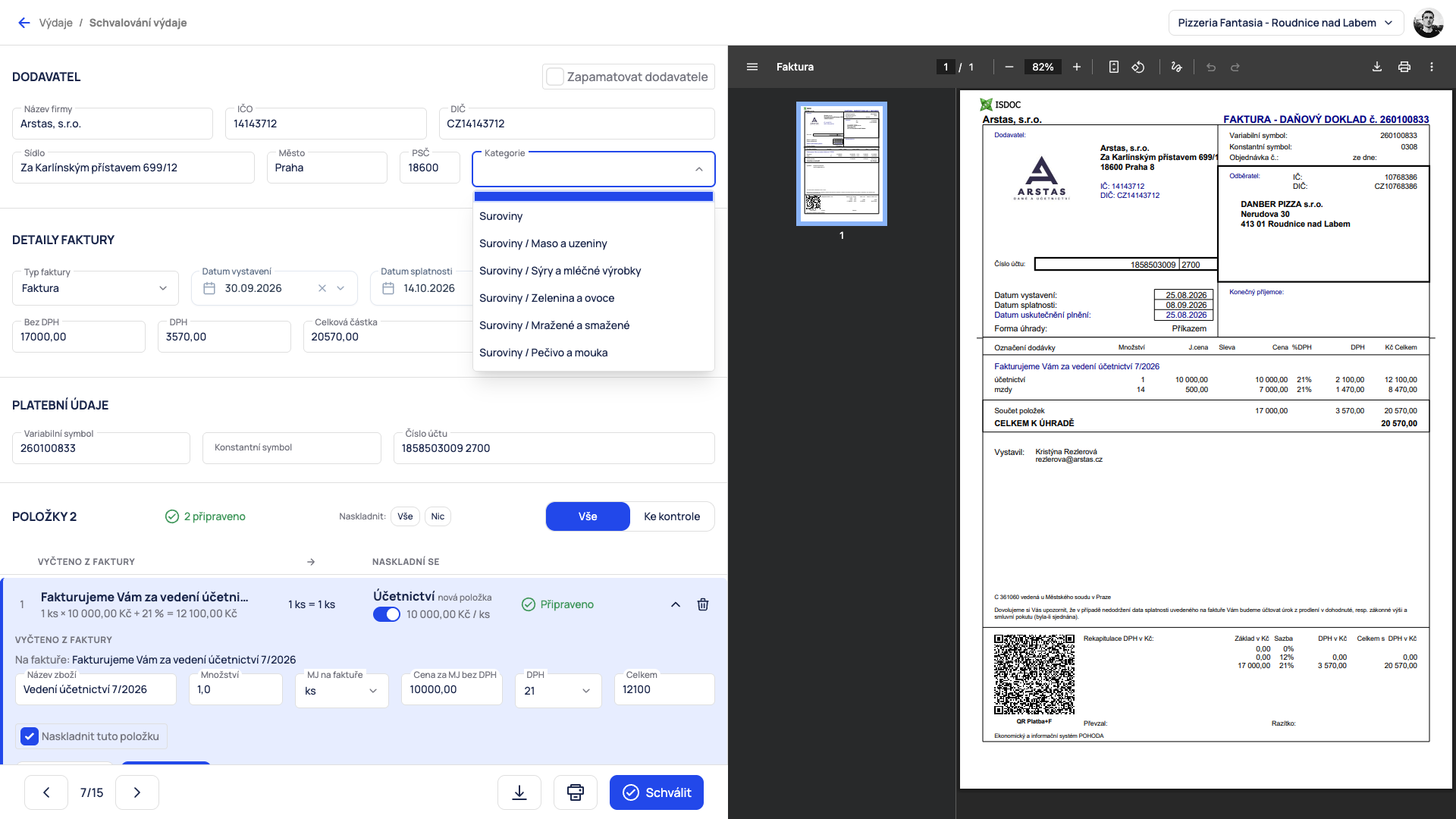Open the DPH 21 rate dropdown
1456x819 pixels.
point(558,691)
